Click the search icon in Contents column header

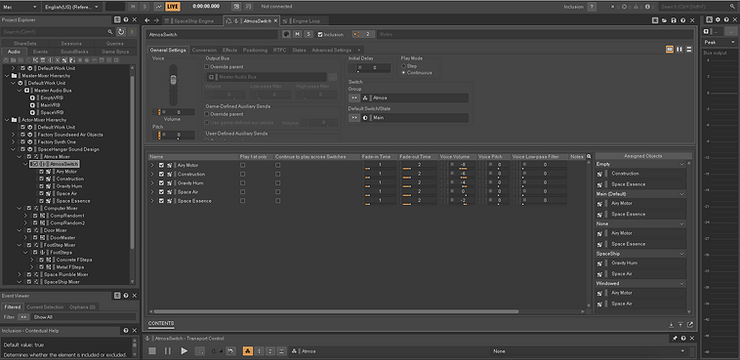(589, 156)
